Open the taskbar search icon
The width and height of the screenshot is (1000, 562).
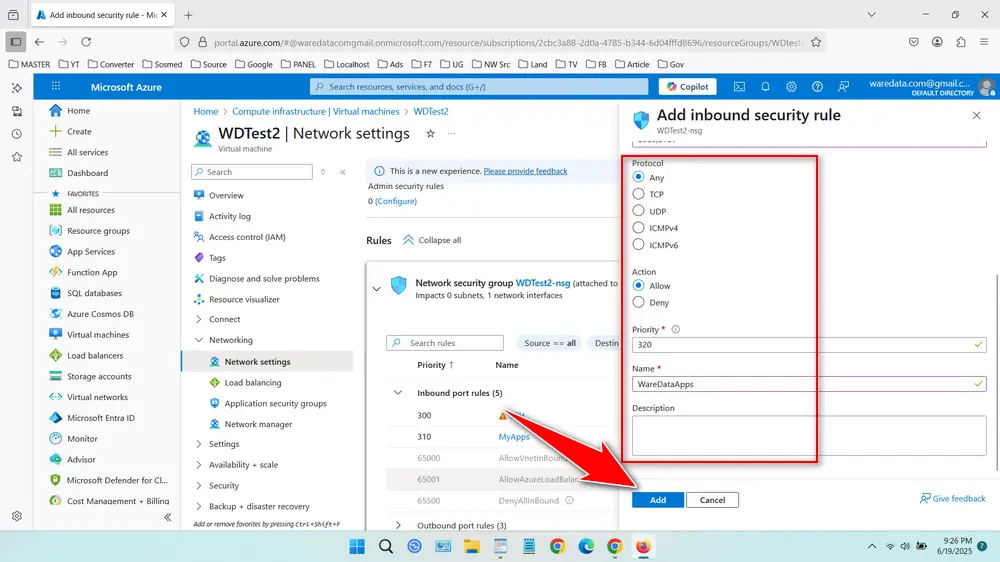coord(386,547)
